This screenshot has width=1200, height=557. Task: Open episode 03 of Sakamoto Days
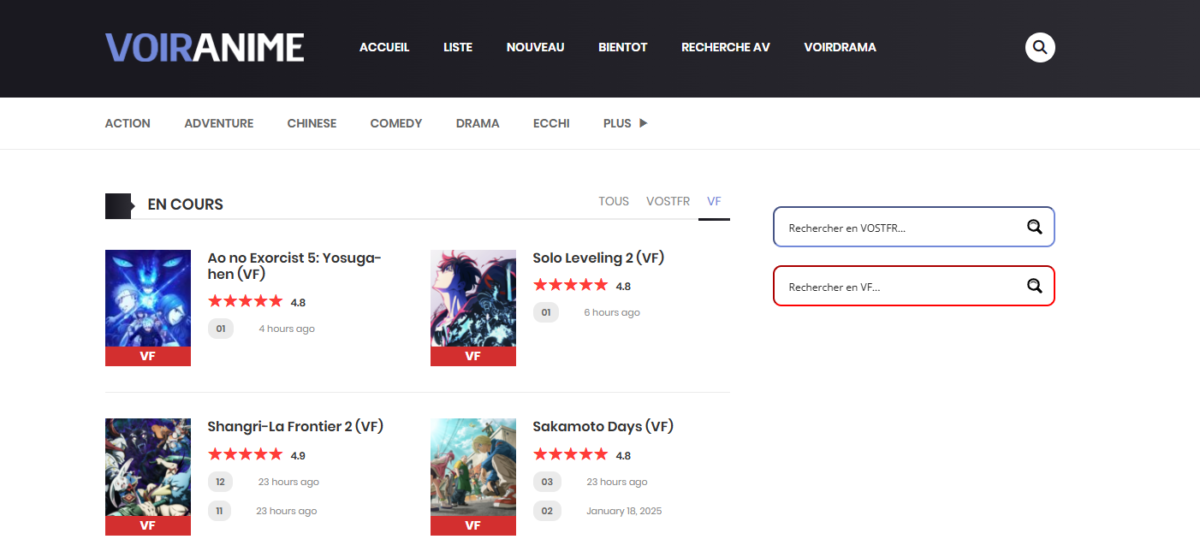(545, 482)
